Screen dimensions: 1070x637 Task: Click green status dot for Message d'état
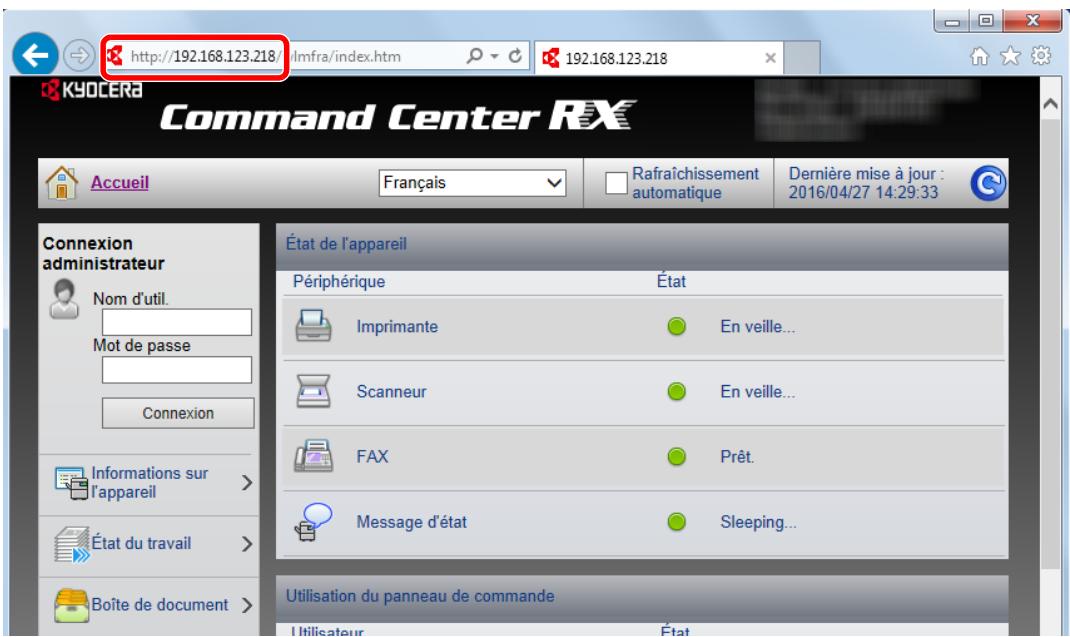(x=676, y=522)
